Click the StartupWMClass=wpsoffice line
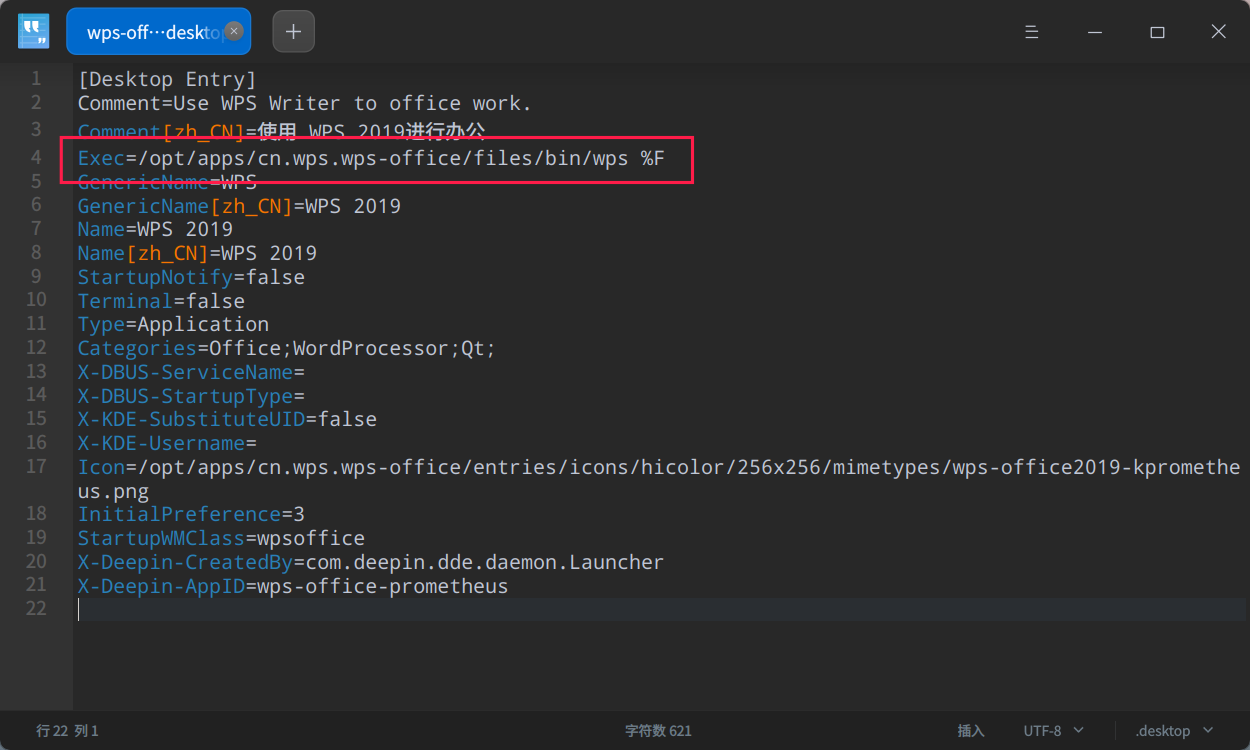Viewport: 1250px width, 750px height. 220,537
